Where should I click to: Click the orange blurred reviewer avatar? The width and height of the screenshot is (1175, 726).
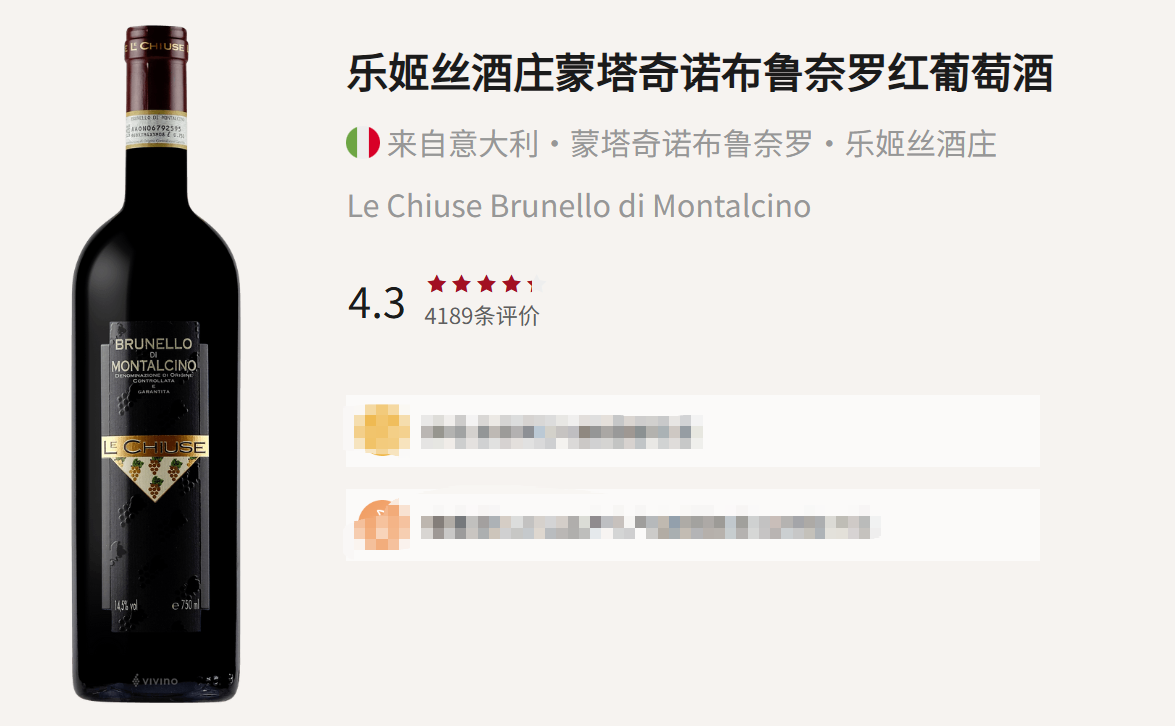click(381, 525)
